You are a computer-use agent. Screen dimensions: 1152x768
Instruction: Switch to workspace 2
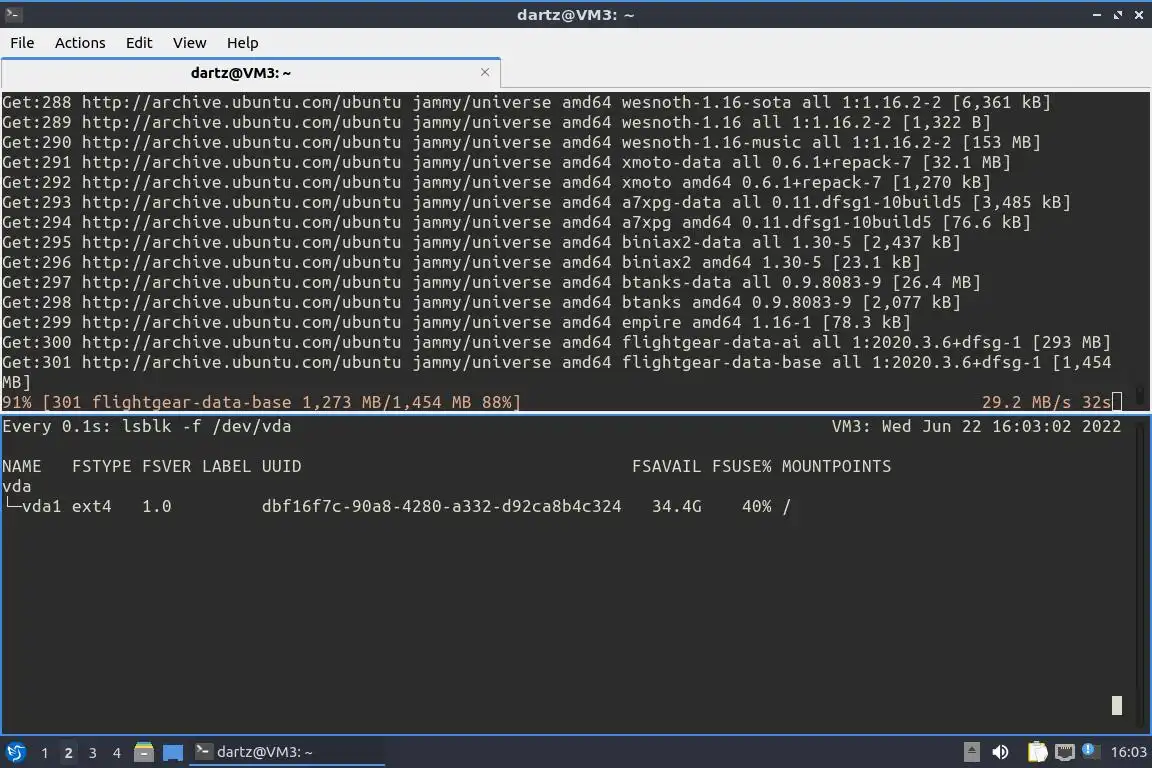(68, 753)
